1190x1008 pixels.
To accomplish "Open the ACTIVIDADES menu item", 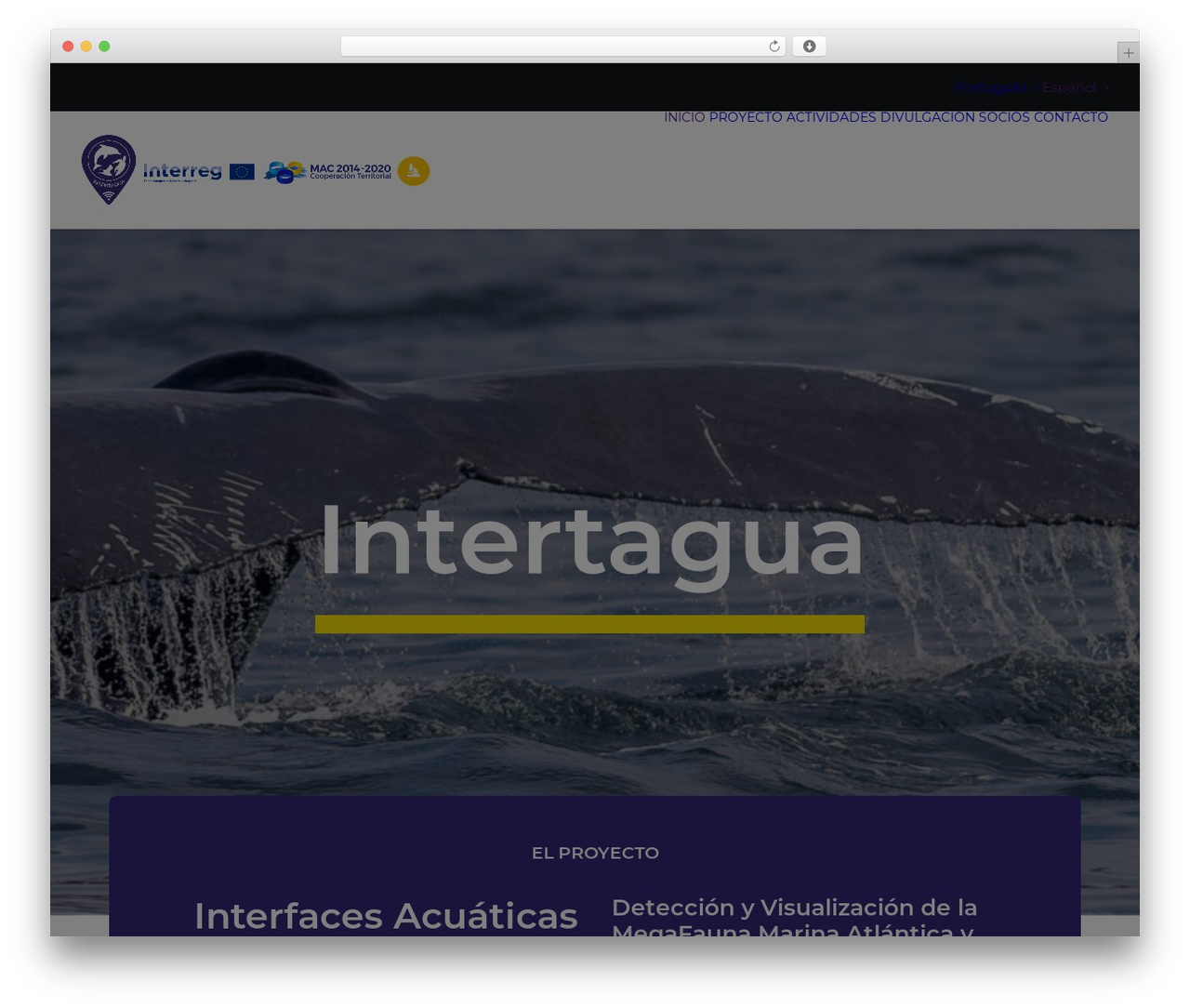I will click(831, 117).
